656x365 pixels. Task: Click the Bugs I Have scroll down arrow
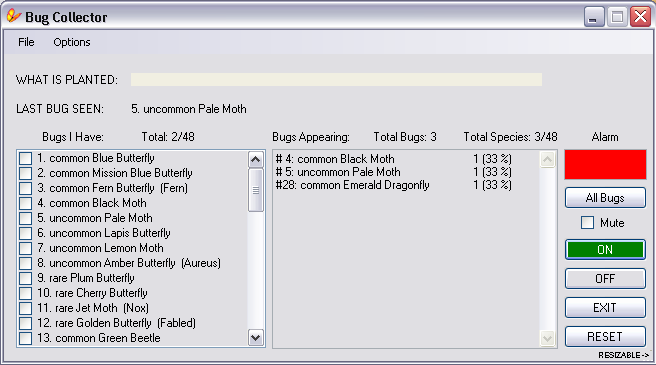click(256, 337)
